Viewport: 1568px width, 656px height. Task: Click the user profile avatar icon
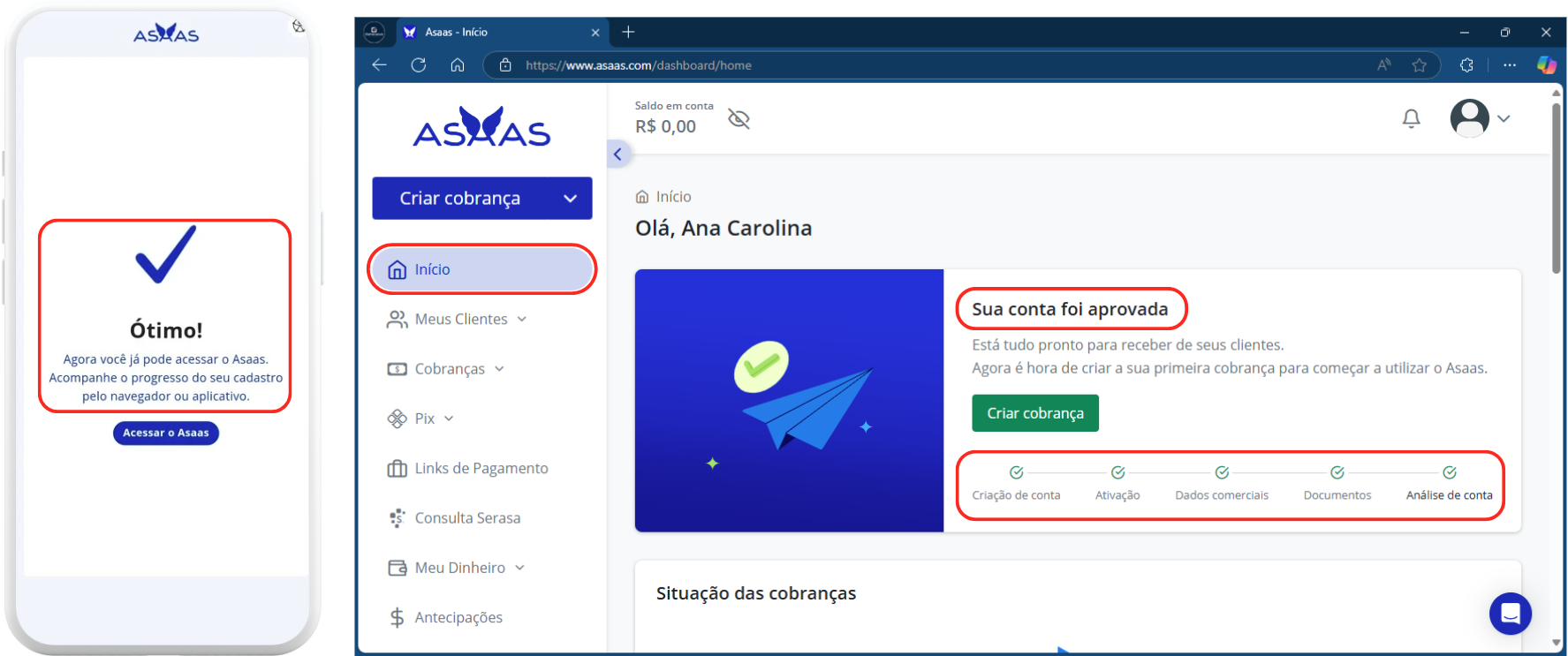tap(1469, 118)
